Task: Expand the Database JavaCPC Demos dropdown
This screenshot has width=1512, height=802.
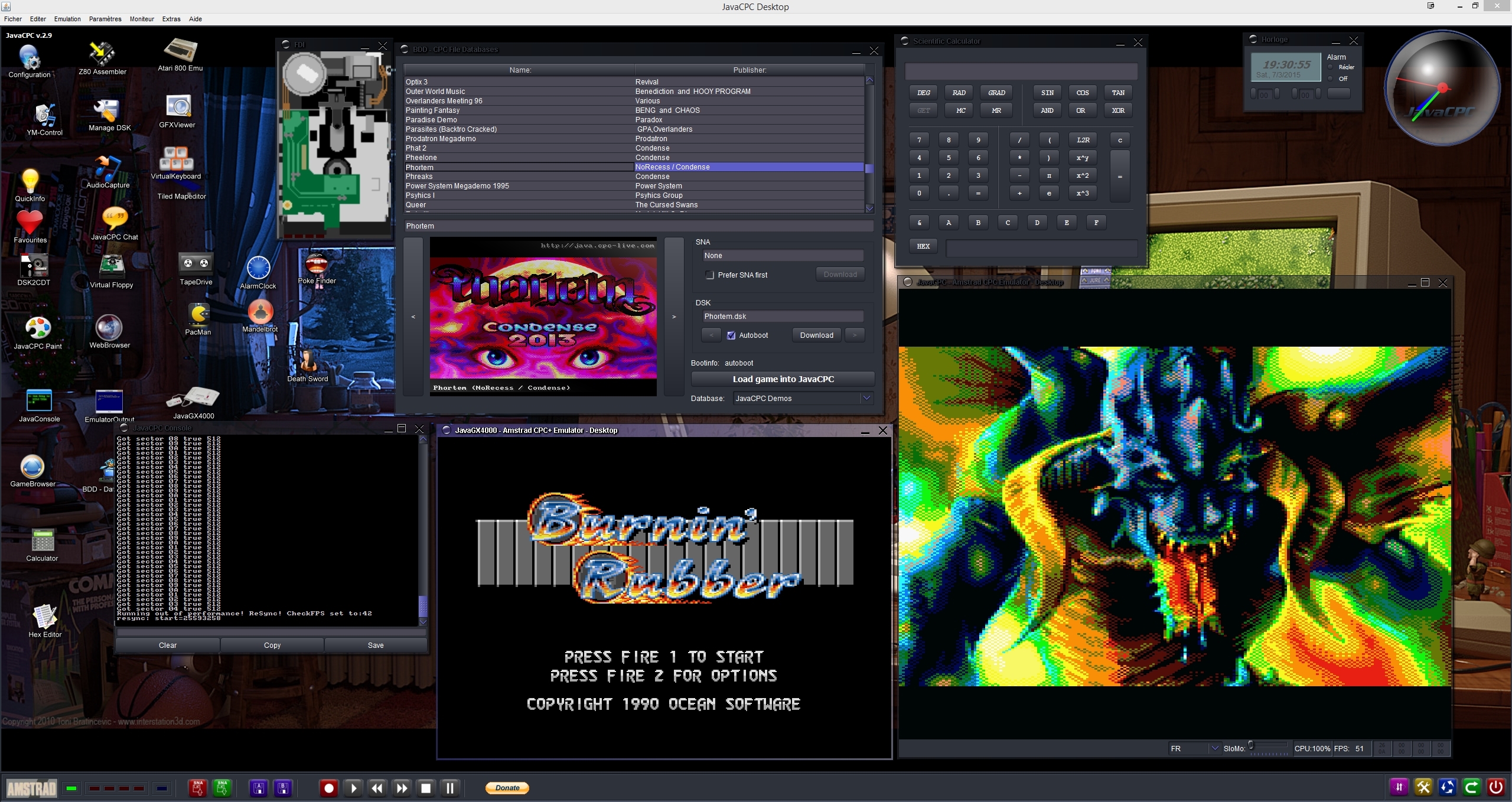Action: [866, 398]
